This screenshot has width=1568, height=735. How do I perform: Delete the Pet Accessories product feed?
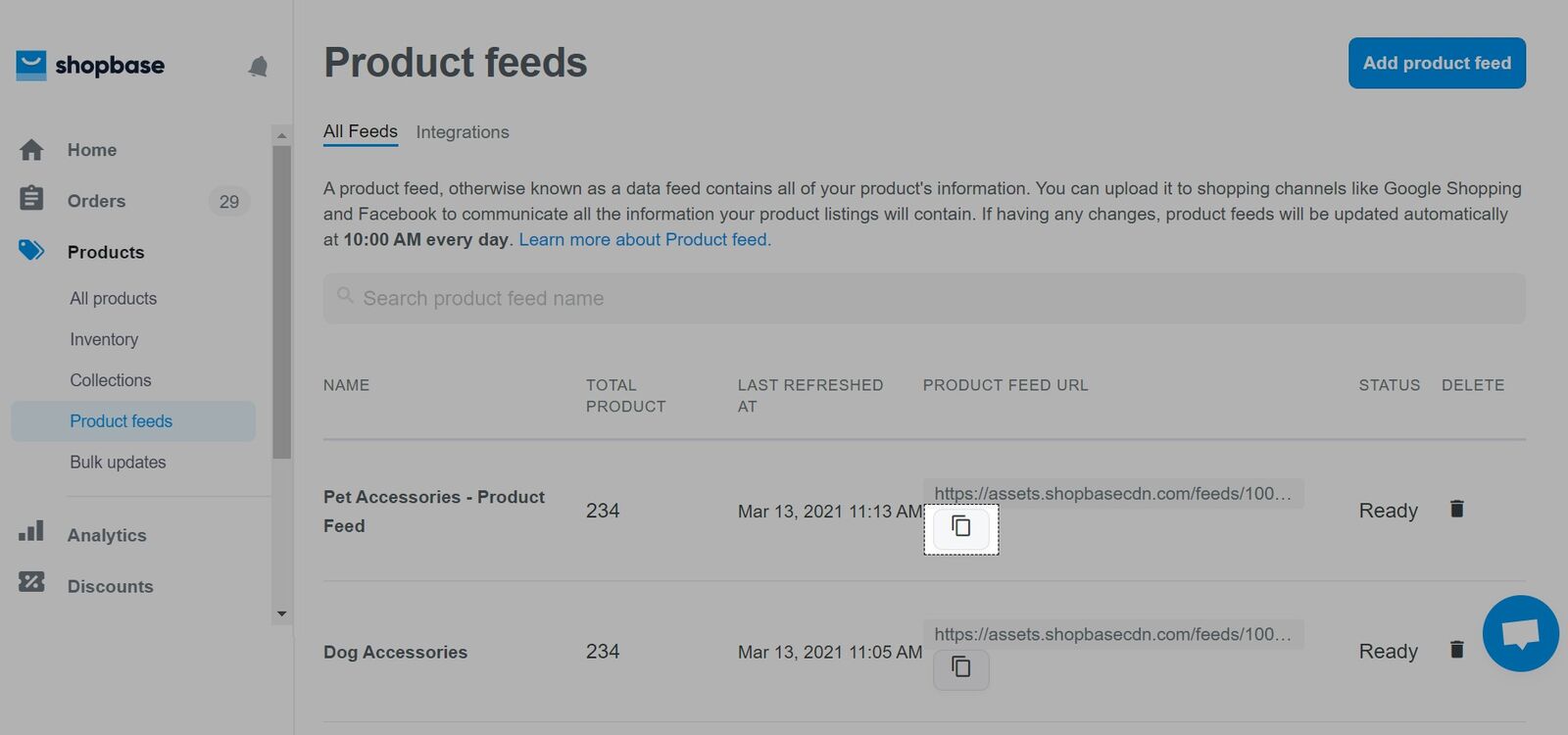pyautogui.click(x=1456, y=509)
